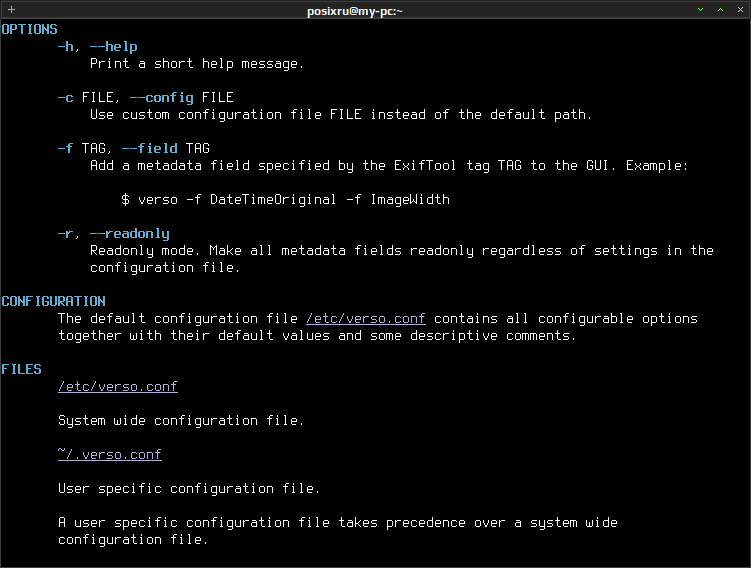Screen dimensions: 751x568
Task: Click the FILES section heading
Action: pyautogui.click(x=22, y=369)
